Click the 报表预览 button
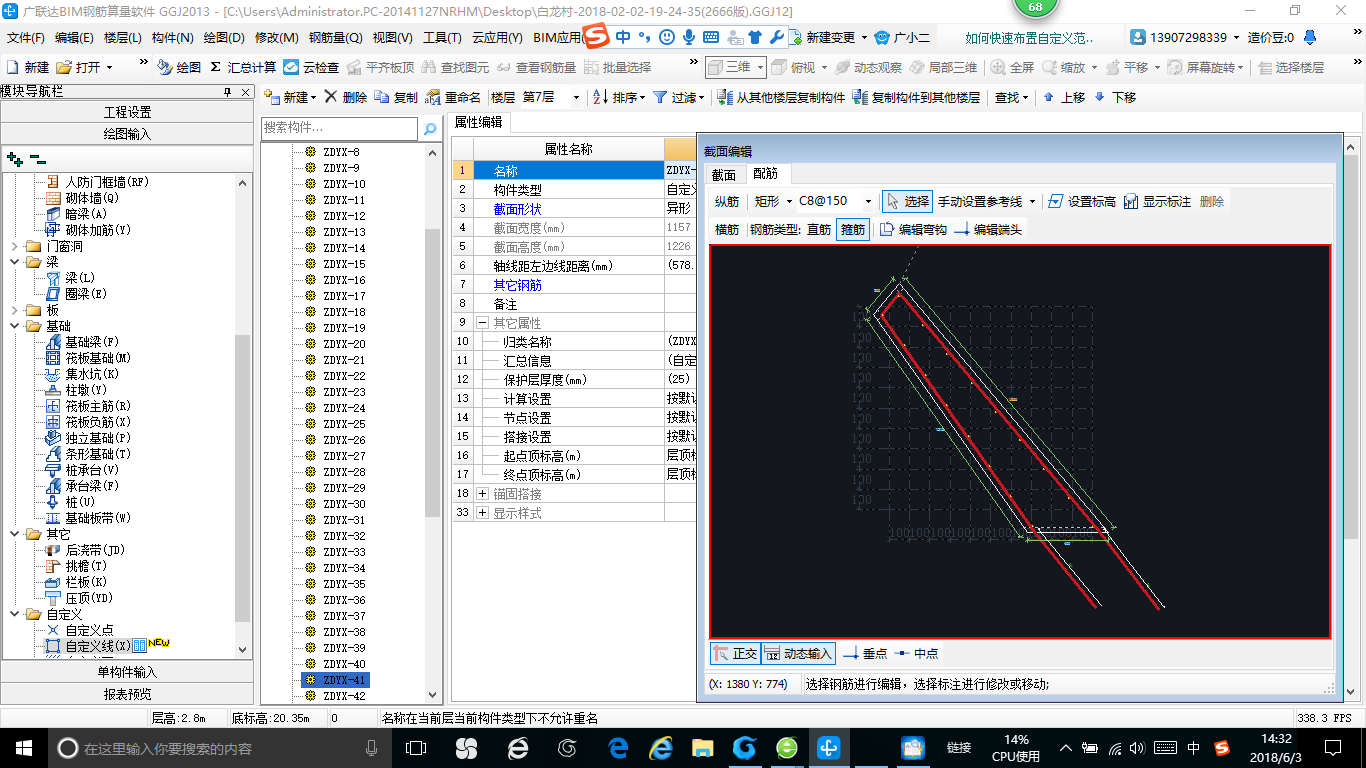Image resolution: width=1366 pixels, height=768 pixels. click(x=127, y=694)
